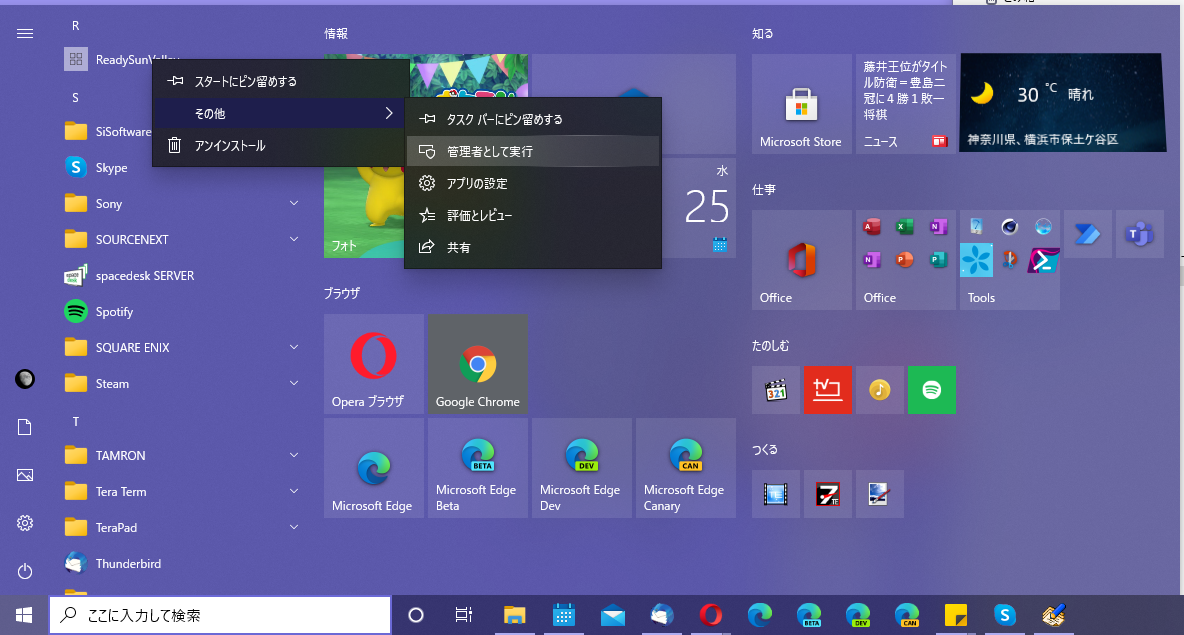
Task: Choose 共有 in the submenu
Action: coord(532,247)
